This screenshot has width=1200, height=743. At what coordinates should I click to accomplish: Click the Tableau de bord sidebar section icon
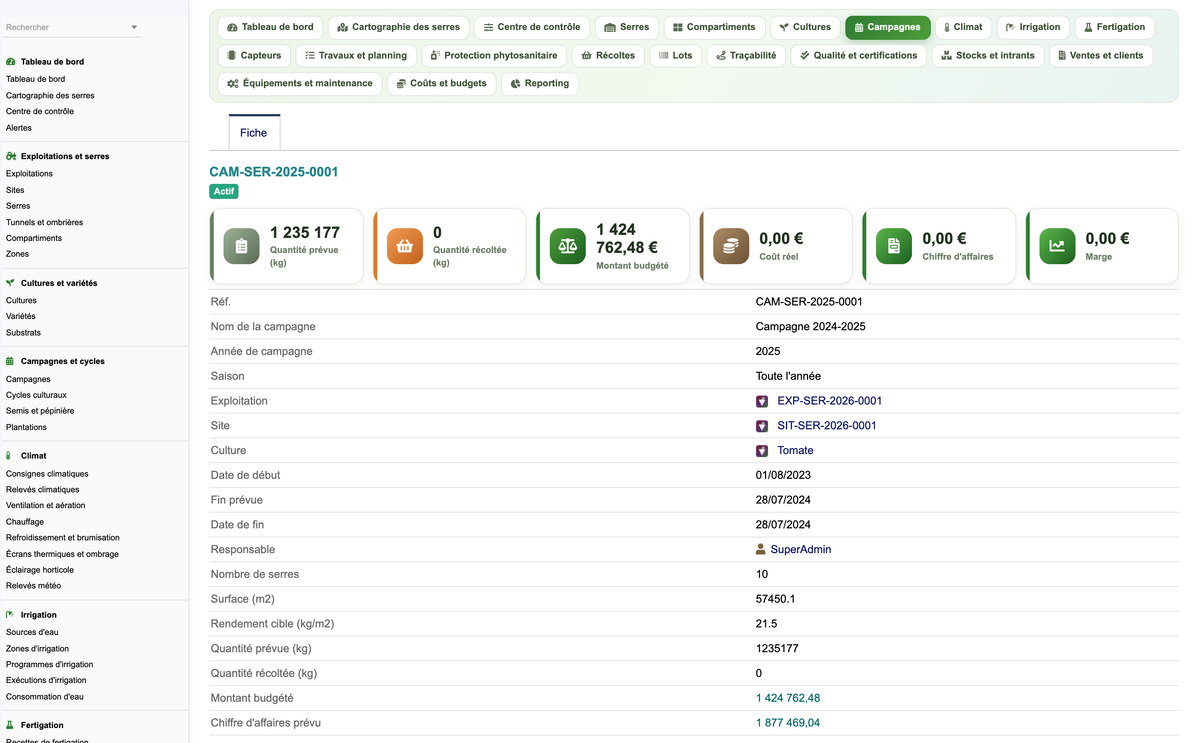(x=10, y=62)
